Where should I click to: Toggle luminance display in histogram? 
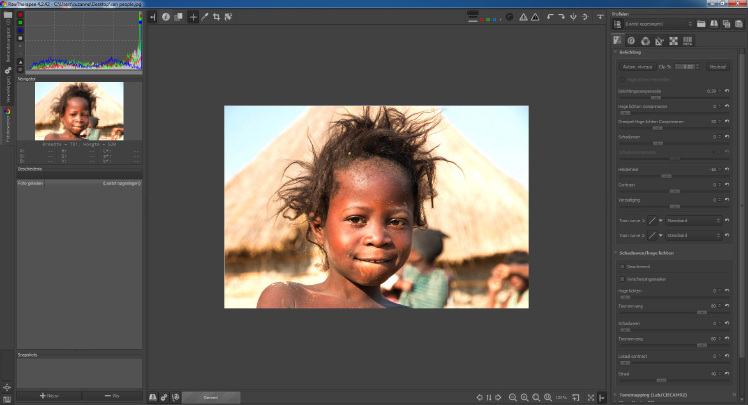coord(20,38)
